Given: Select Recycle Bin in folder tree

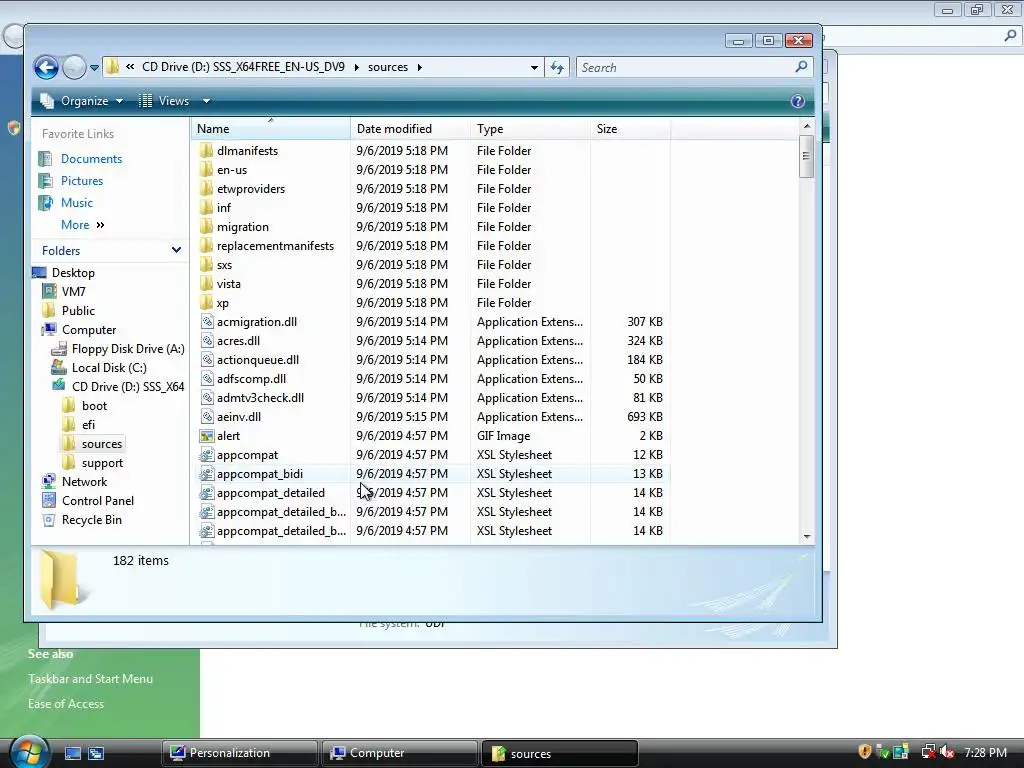Looking at the screenshot, I should pos(91,520).
